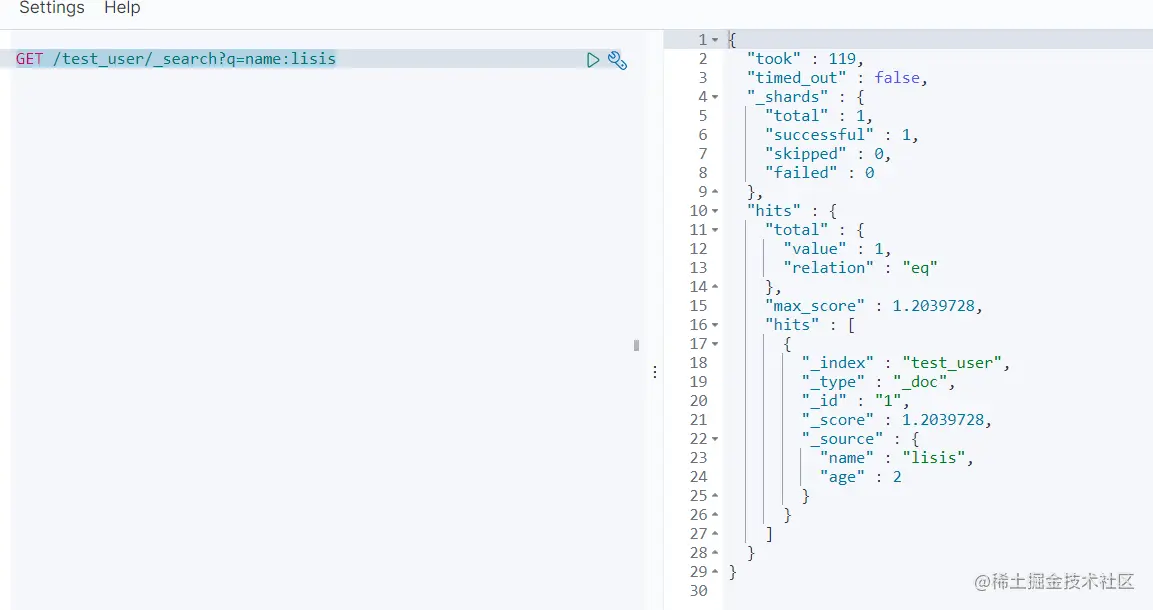Click the fold end arrow on line 26
The image size is (1153, 610).
pyautogui.click(x=715, y=515)
